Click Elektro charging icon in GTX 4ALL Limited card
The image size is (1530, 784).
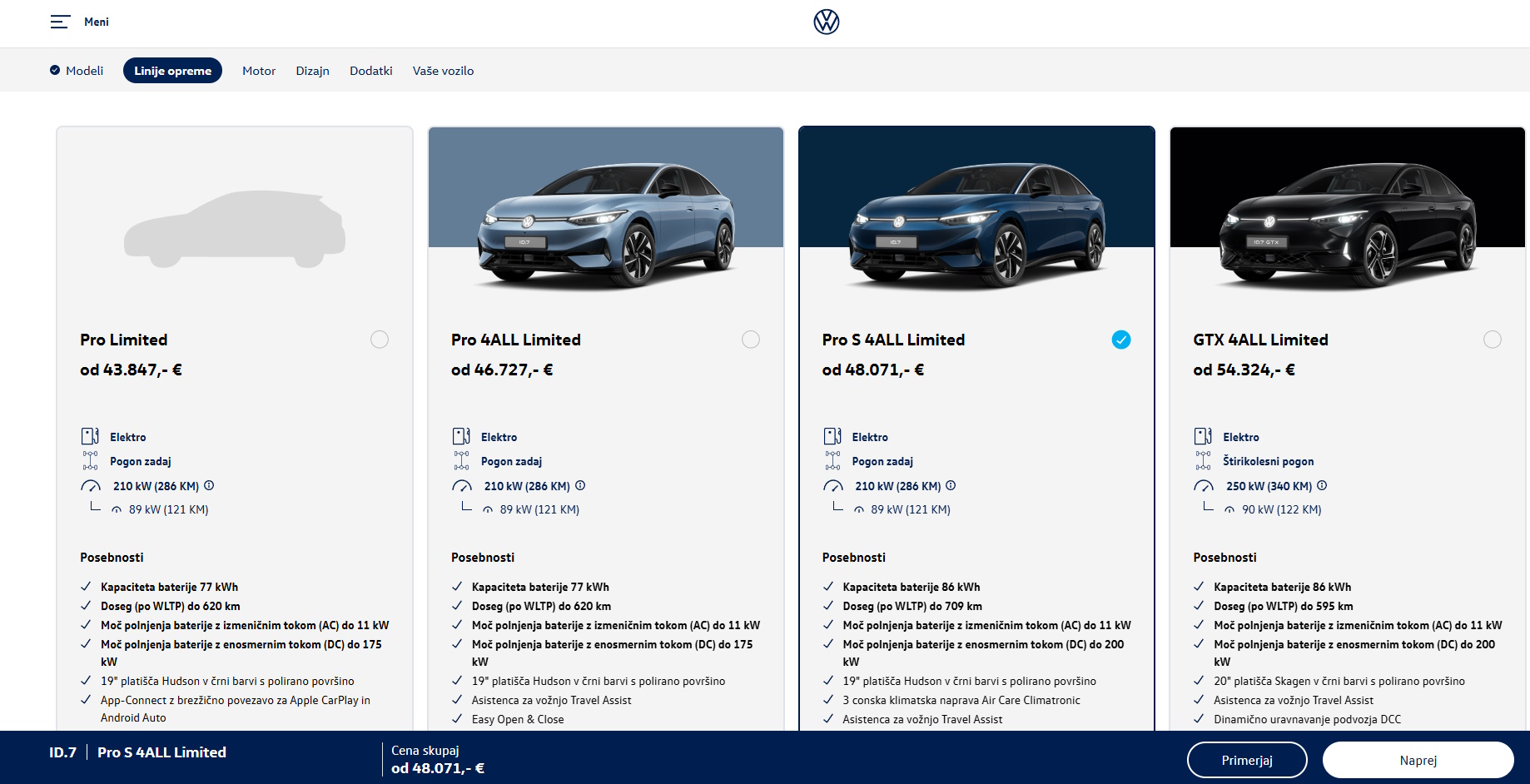point(1203,436)
